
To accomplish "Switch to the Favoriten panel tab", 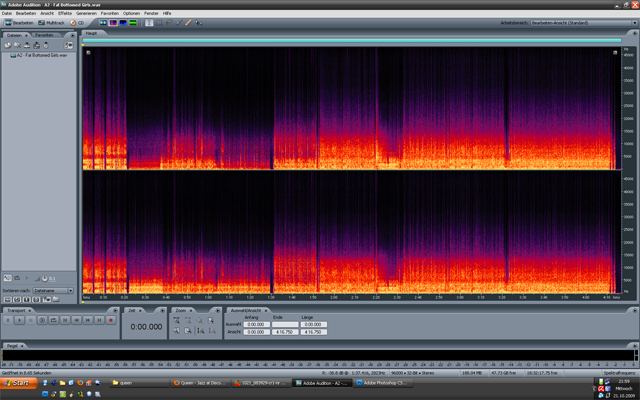I will [44, 35].
